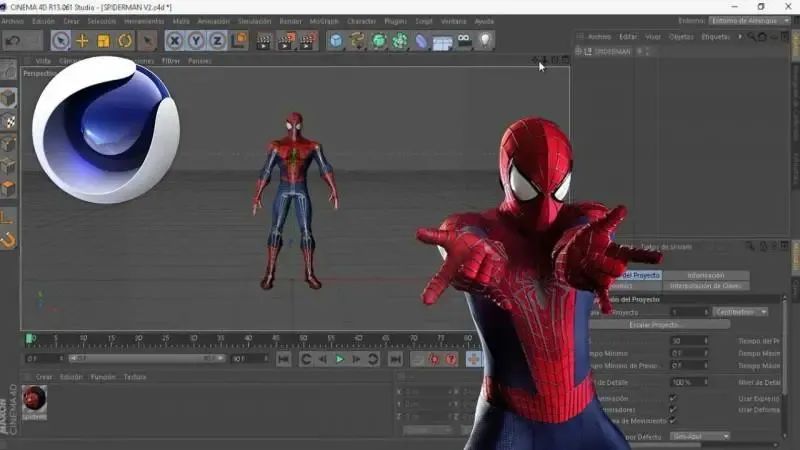Open the Centímetros unit dropdown

click(x=740, y=312)
